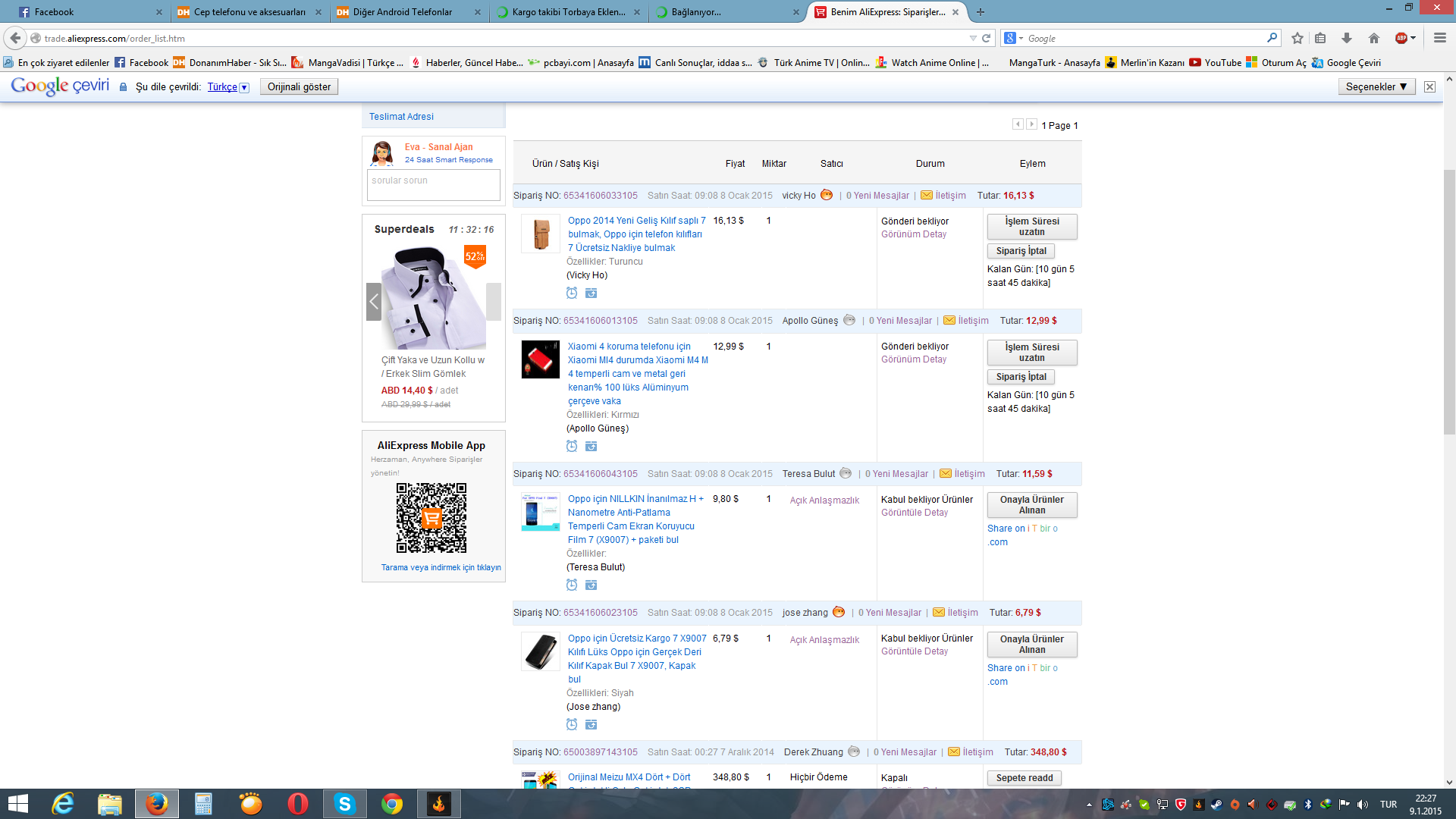Open Internet Explorer from taskbar

[x=63, y=804]
